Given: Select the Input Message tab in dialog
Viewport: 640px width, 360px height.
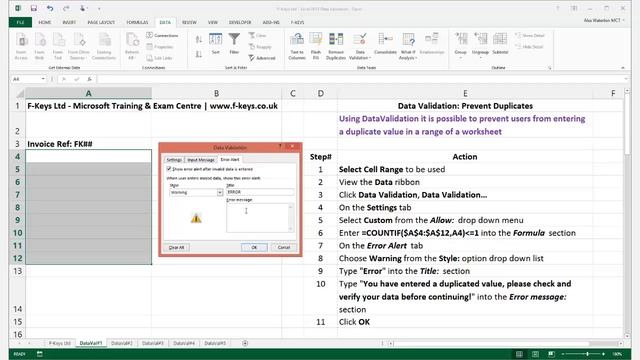Looking at the screenshot, I should [x=201, y=160].
